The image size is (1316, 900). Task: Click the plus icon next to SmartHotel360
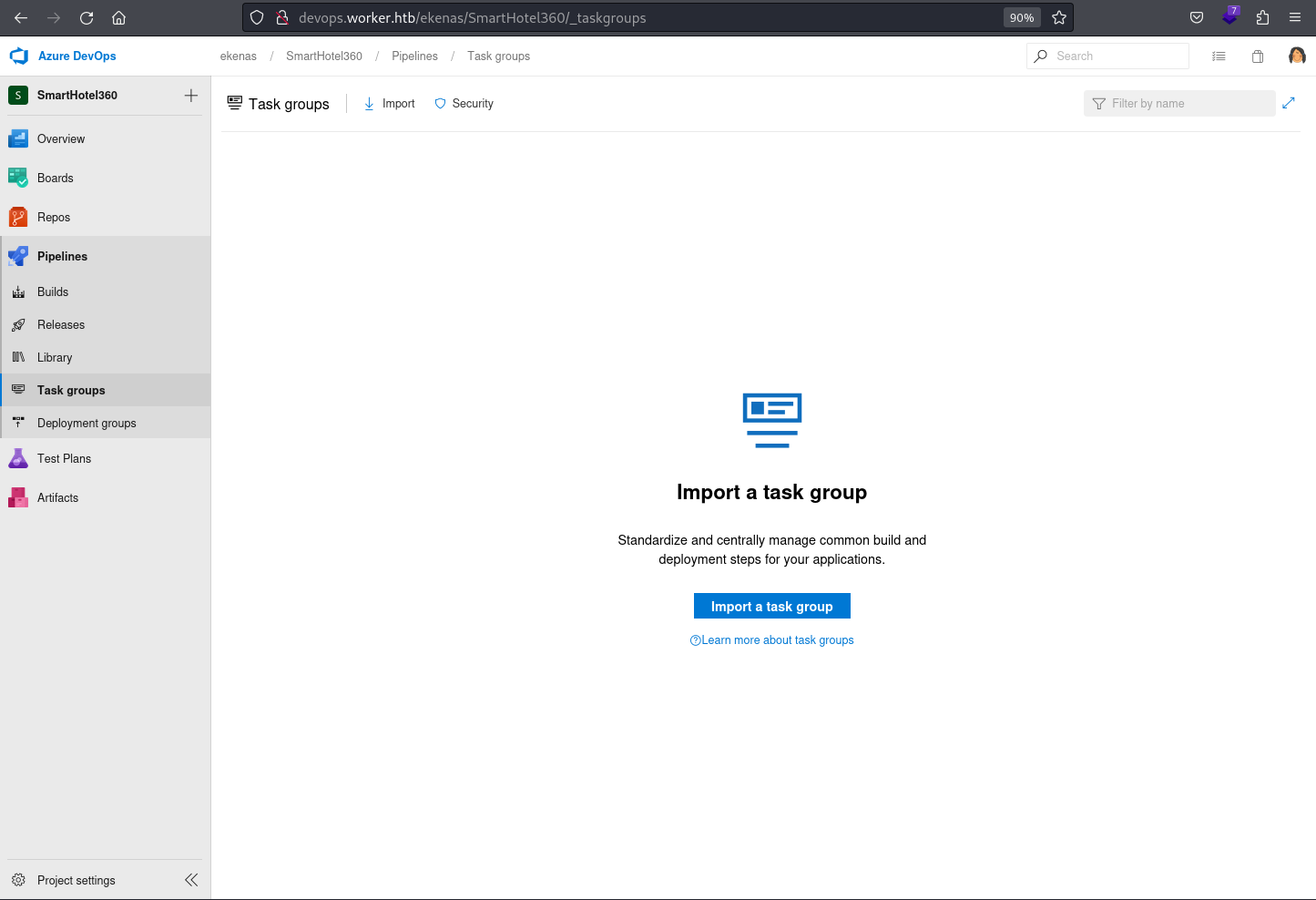191,95
